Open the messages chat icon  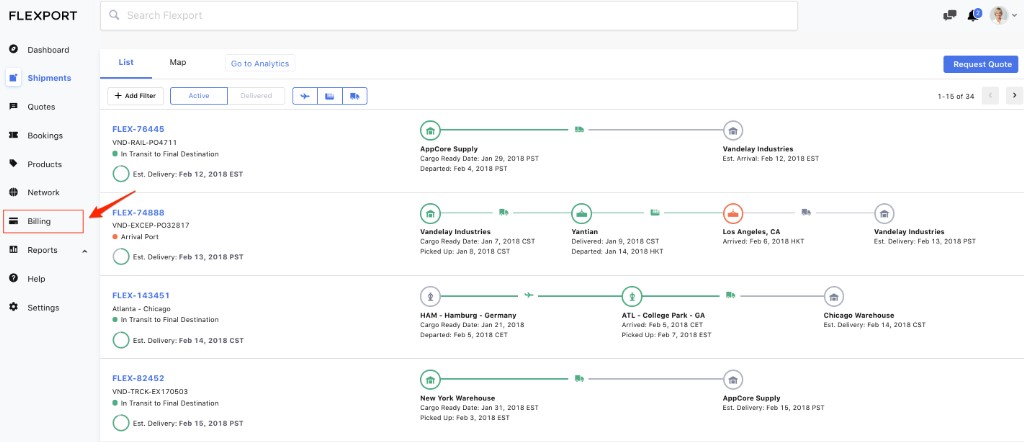point(950,16)
